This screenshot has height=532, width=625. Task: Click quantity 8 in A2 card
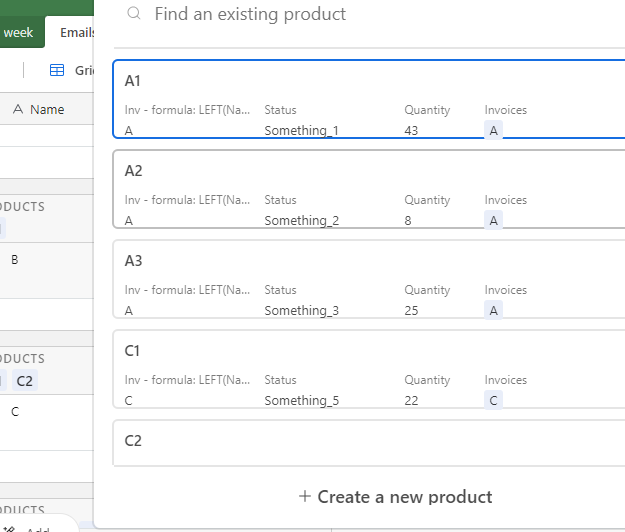pos(408,220)
